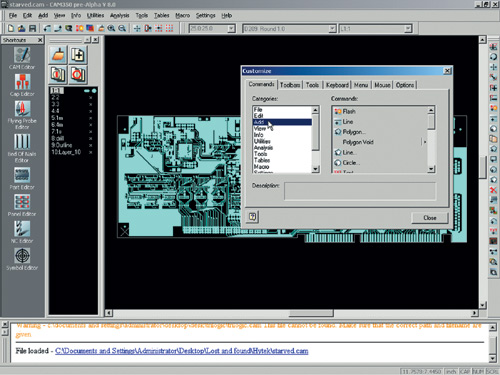Click the New file toolbar icon
Viewport: 500px width, 375px height.
pyautogui.click(x=11, y=28)
